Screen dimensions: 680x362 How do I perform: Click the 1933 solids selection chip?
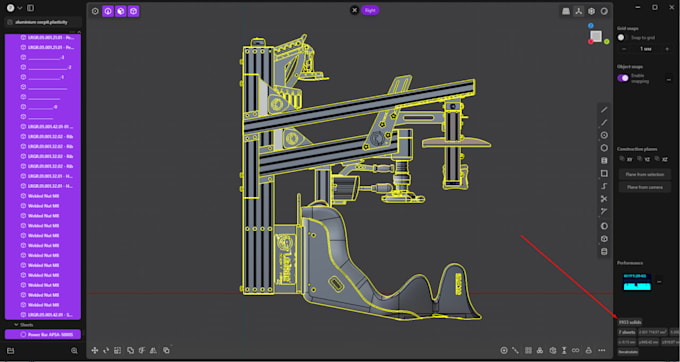click(630, 322)
